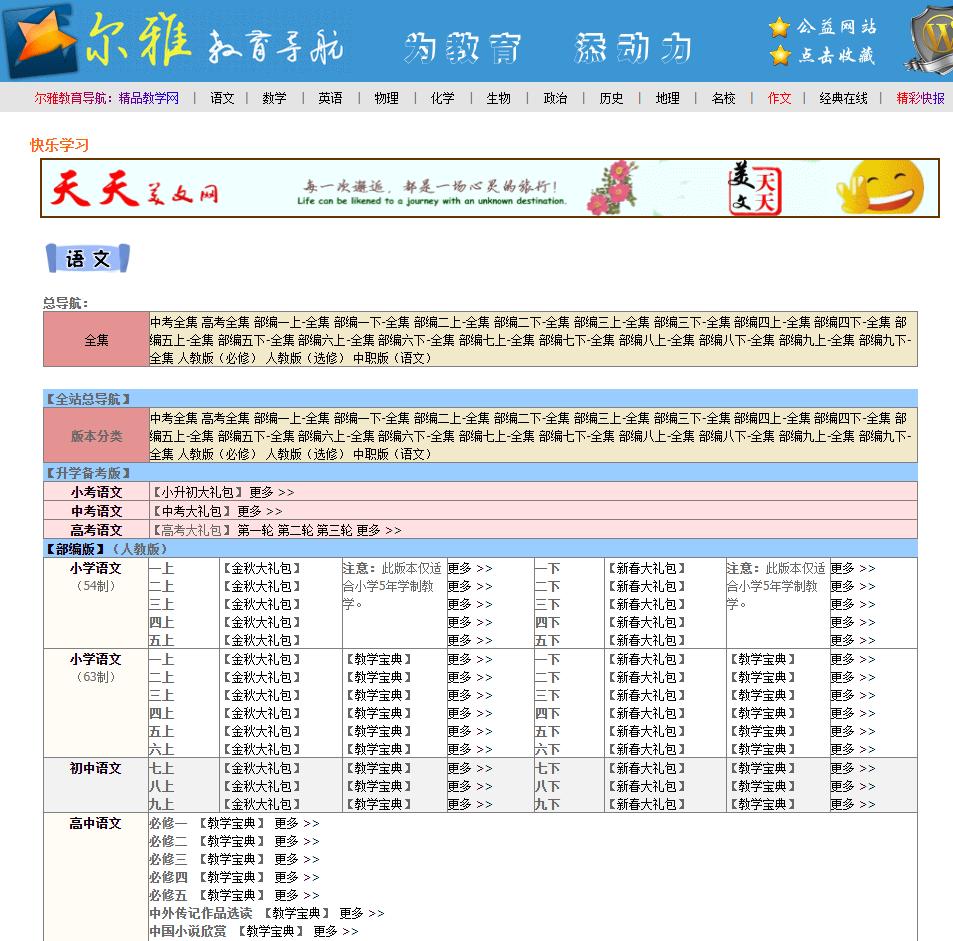The image size is (953, 941).
Task: Click the star icon beside 公益网站
Action: (778, 29)
